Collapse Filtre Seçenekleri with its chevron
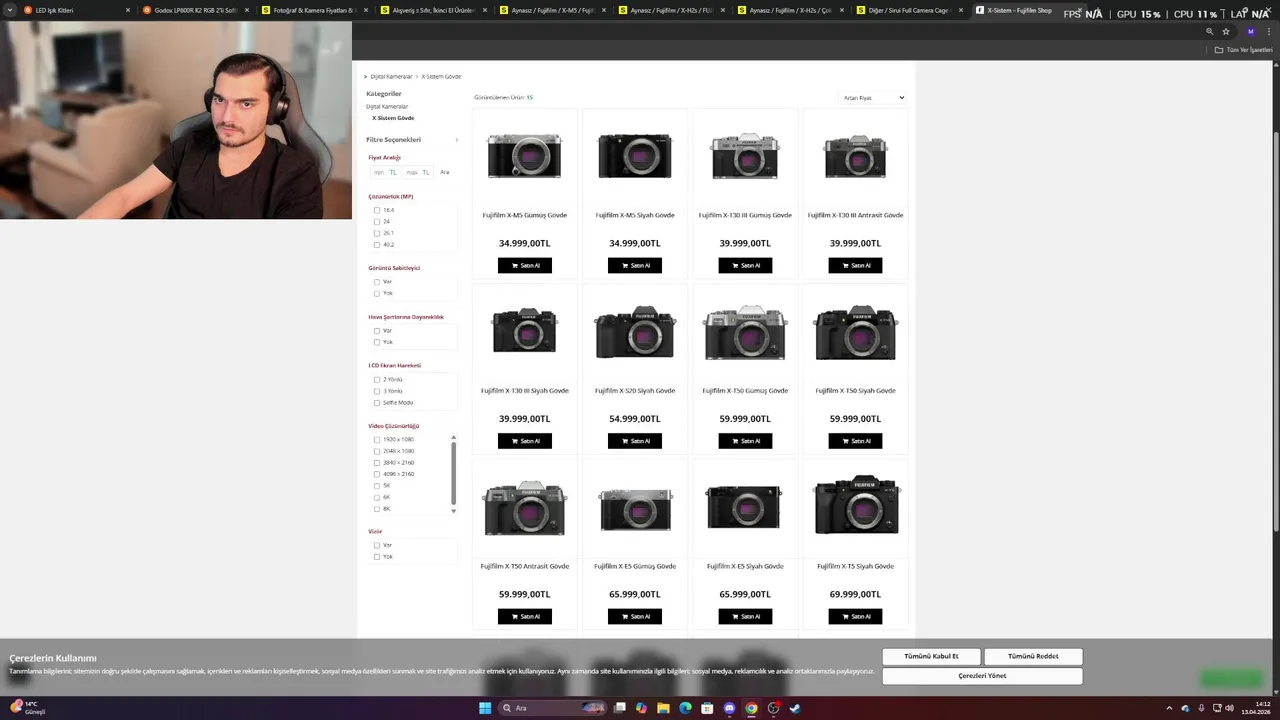 coord(456,140)
